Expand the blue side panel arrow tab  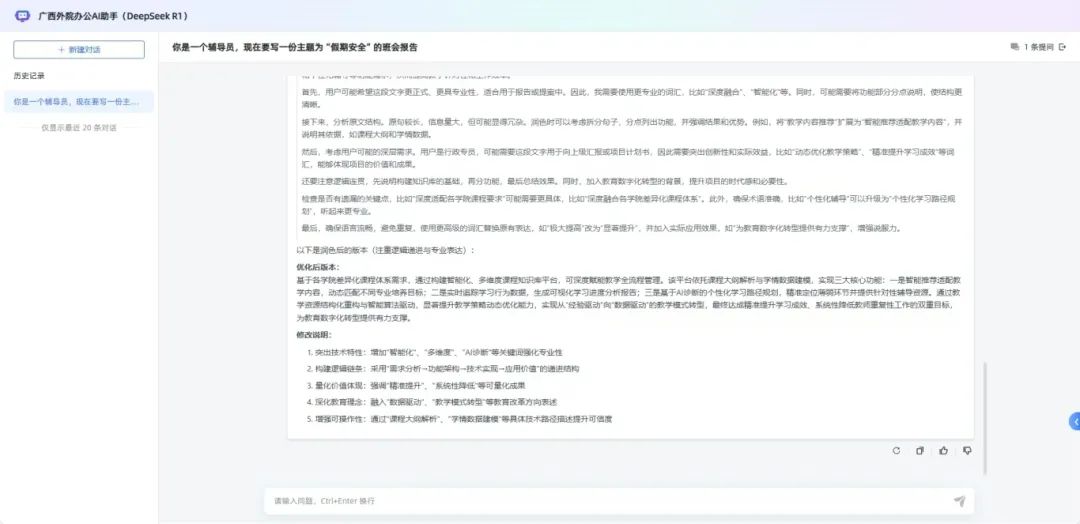pos(1074,422)
